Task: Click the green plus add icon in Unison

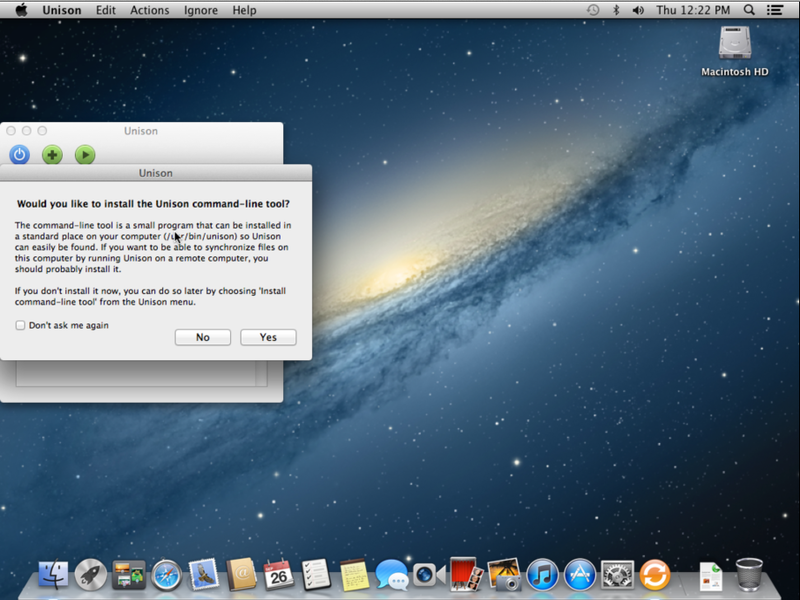Action: (x=52, y=154)
